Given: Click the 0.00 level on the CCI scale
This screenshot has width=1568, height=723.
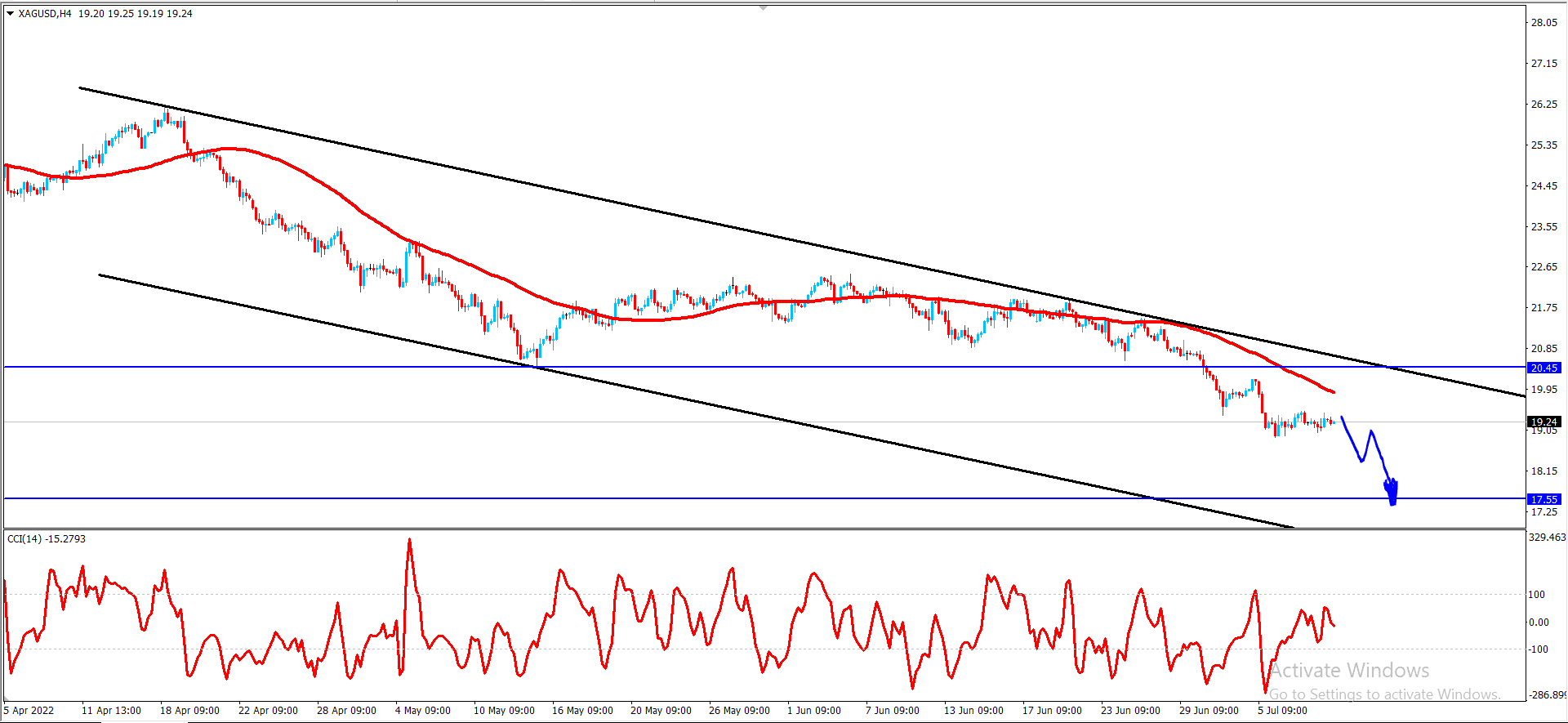Looking at the screenshot, I should (1539, 622).
